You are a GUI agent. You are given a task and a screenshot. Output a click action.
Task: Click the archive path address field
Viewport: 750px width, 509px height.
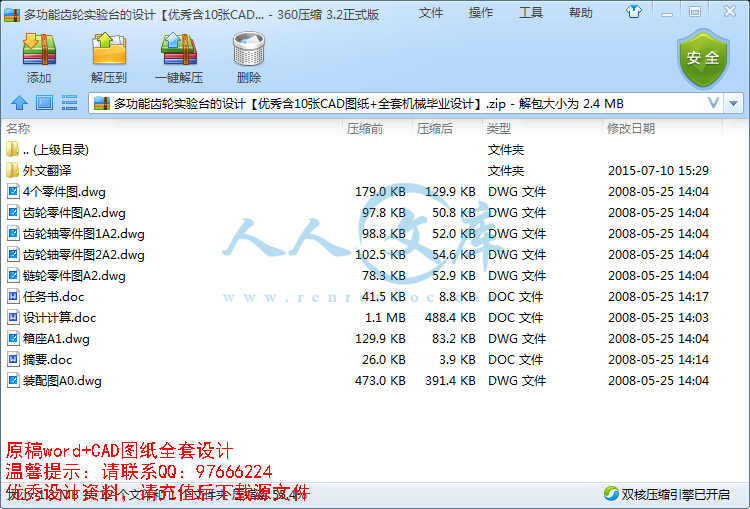click(x=407, y=103)
